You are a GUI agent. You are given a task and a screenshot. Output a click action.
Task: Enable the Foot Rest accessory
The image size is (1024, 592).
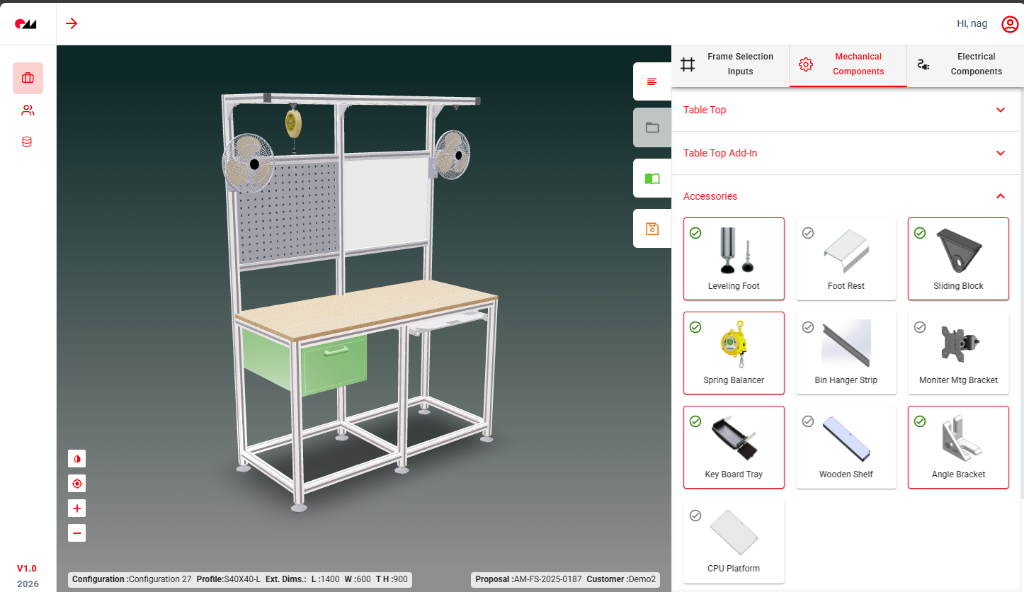(845, 258)
